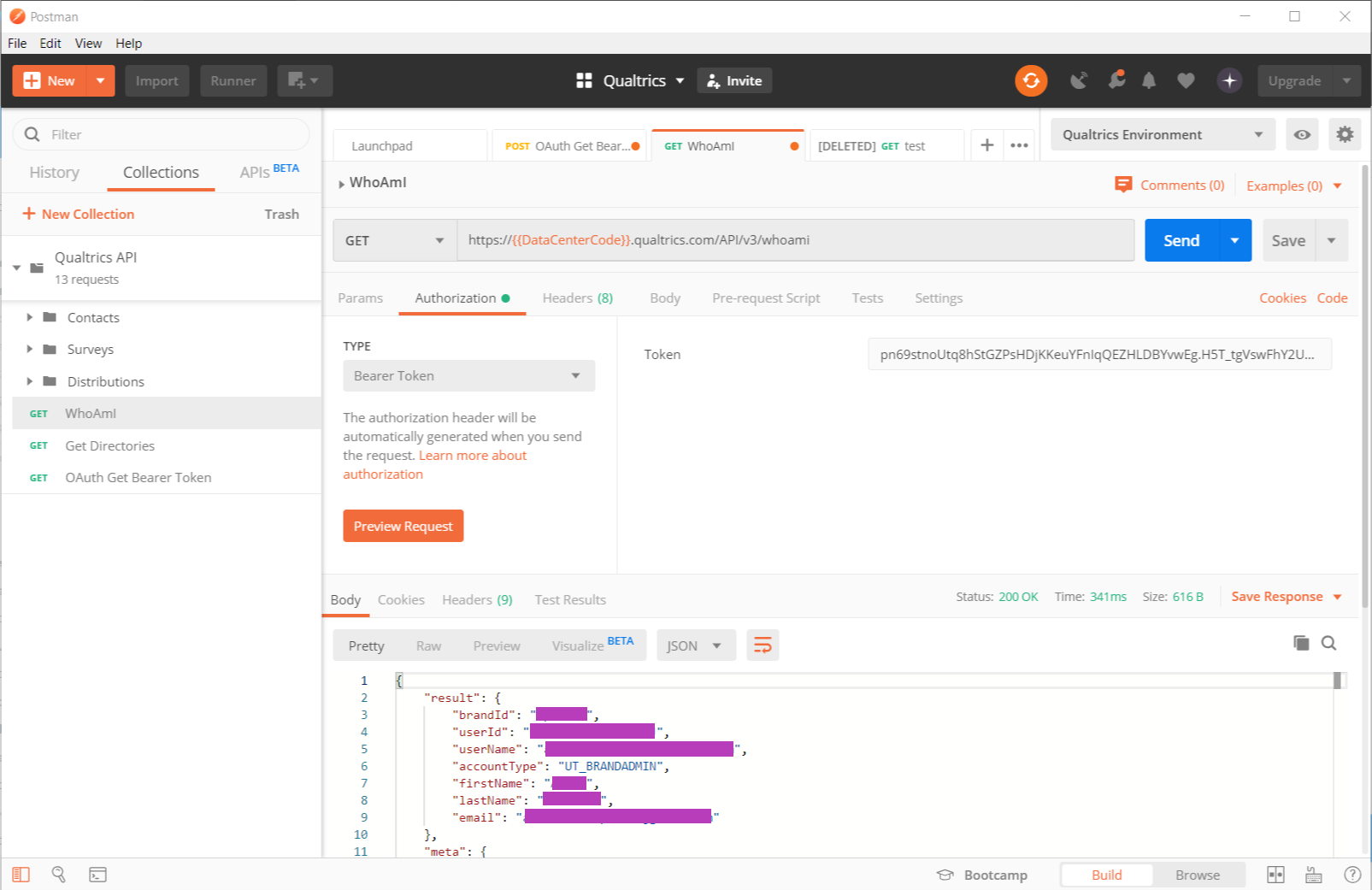Open keyboard shortcuts icon in status bar
This screenshot has width=1372, height=890.
1314,875
